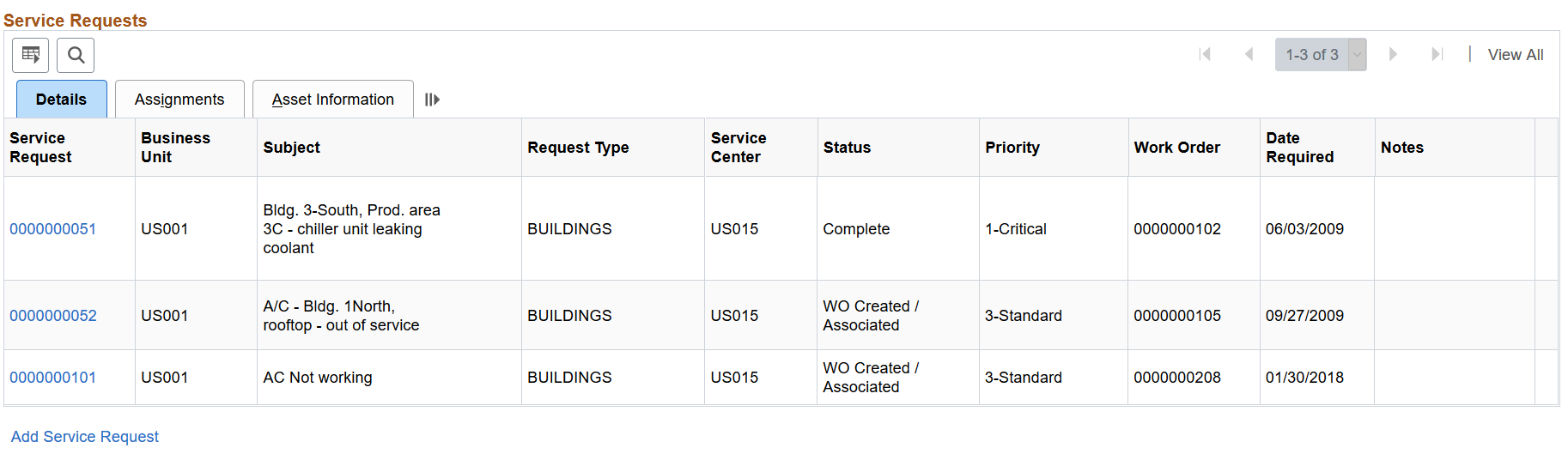Go to last page arrow
The height and width of the screenshot is (454, 1568).
click(x=1437, y=54)
